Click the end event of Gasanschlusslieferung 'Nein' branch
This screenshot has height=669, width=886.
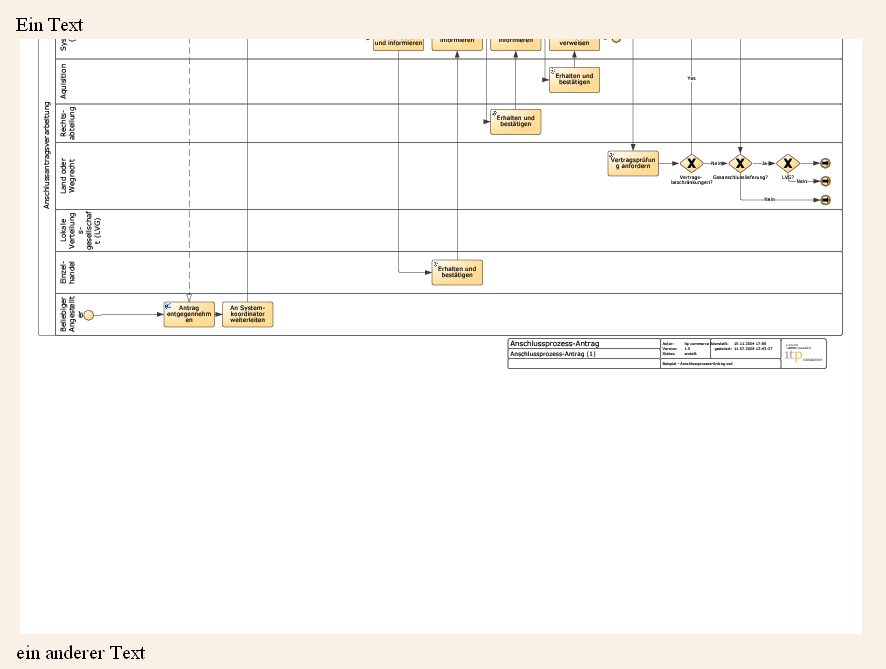[x=826, y=200]
